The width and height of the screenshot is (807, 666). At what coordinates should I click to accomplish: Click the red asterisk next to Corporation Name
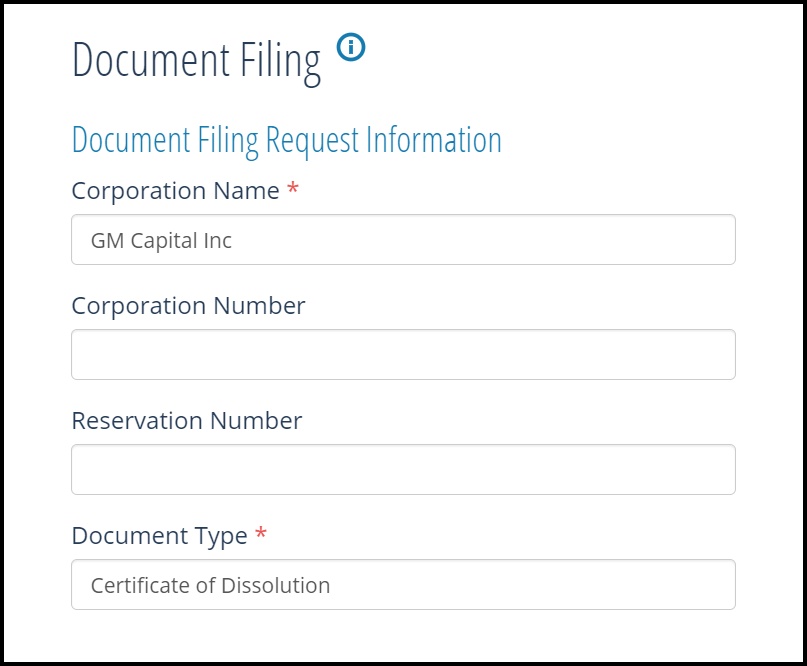[293, 190]
